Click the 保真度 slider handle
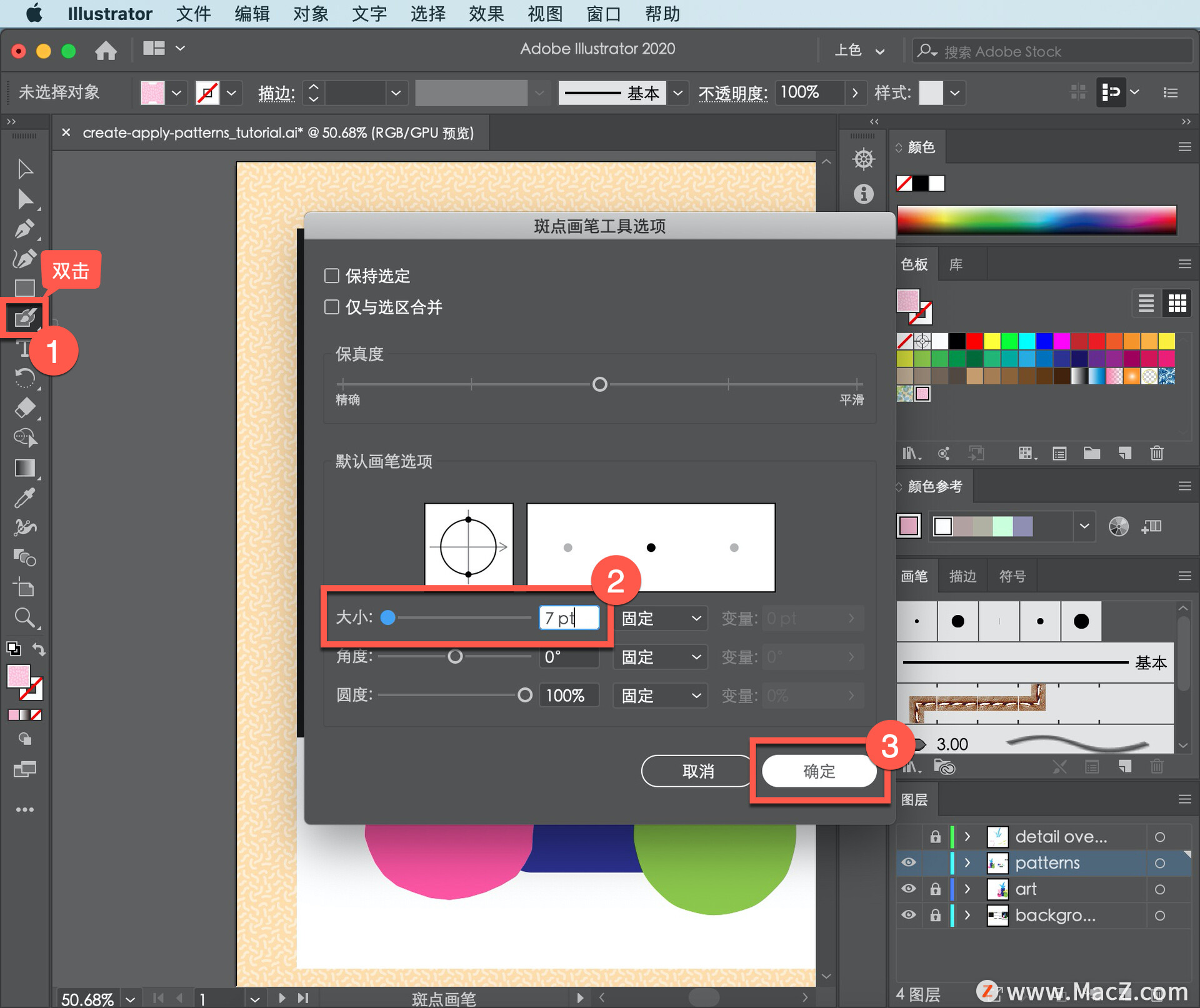 599,384
